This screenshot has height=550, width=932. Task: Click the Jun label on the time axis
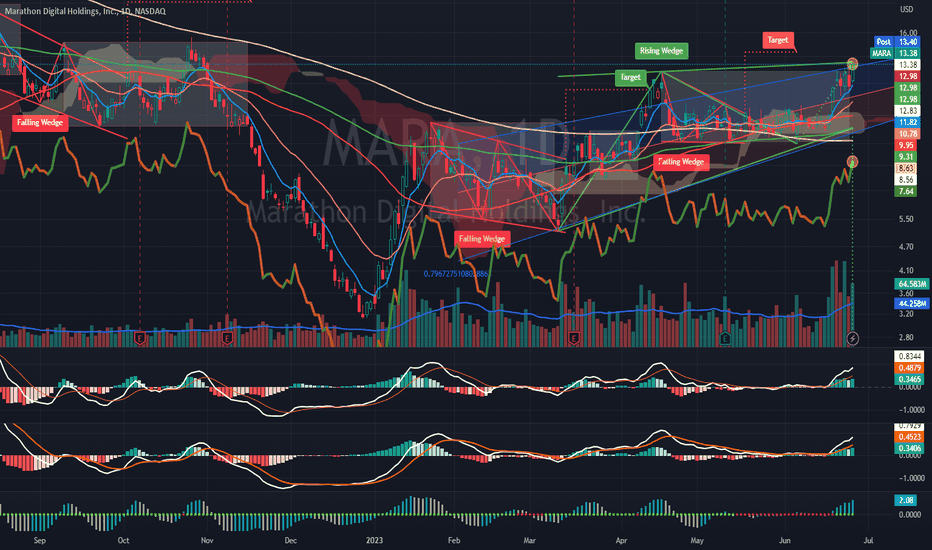[x=785, y=540]
